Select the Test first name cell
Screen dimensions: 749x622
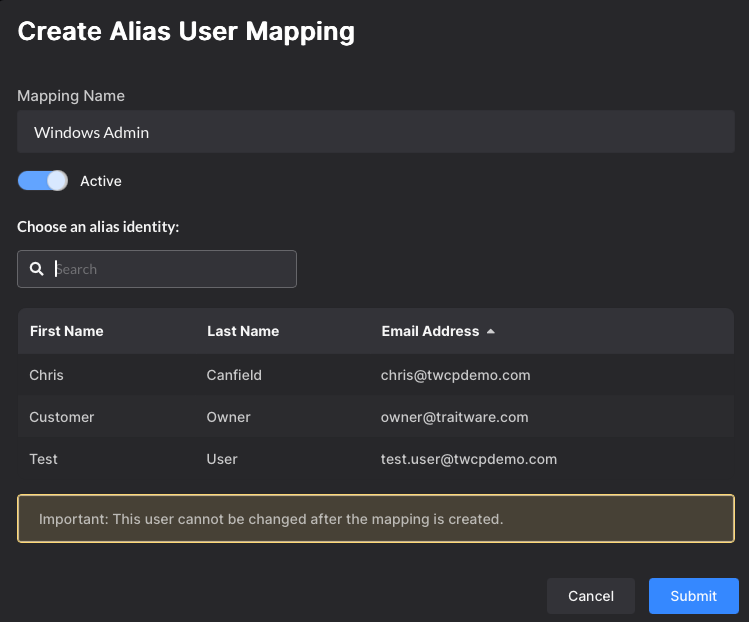44,459
